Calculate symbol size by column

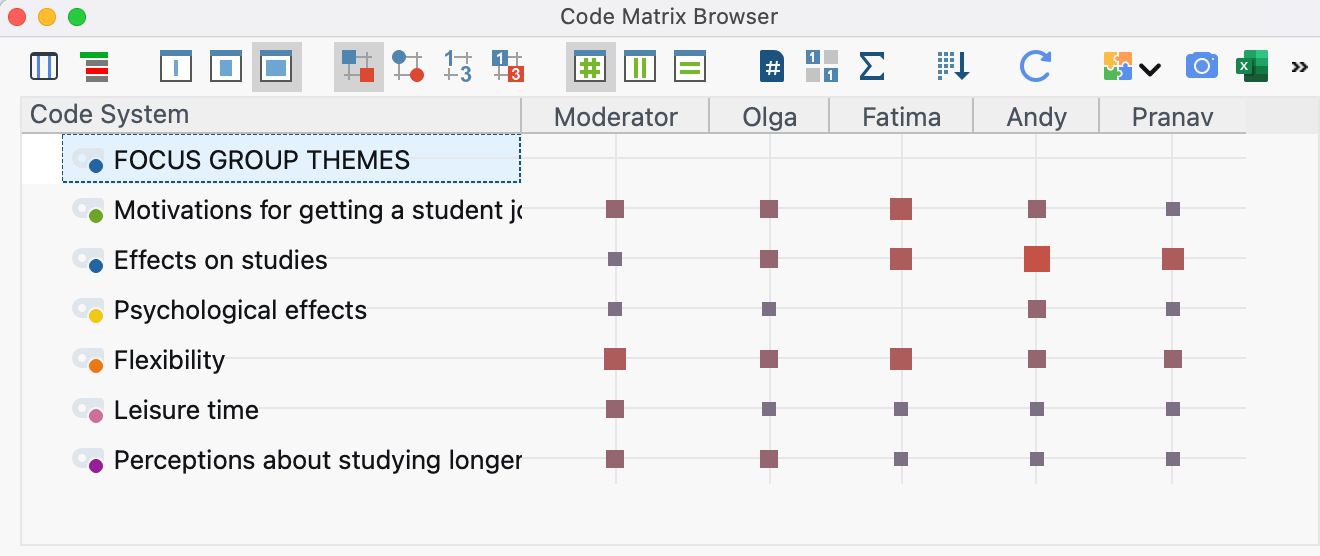[x=640, y=67]
